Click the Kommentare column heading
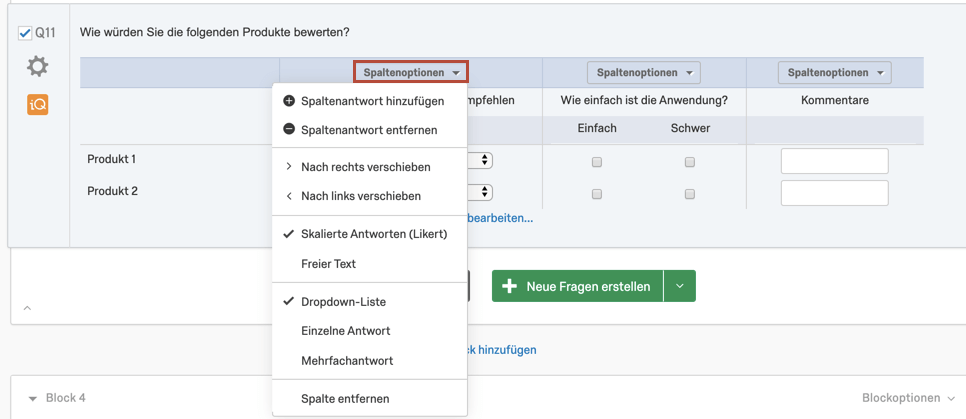 click(835, 100)
